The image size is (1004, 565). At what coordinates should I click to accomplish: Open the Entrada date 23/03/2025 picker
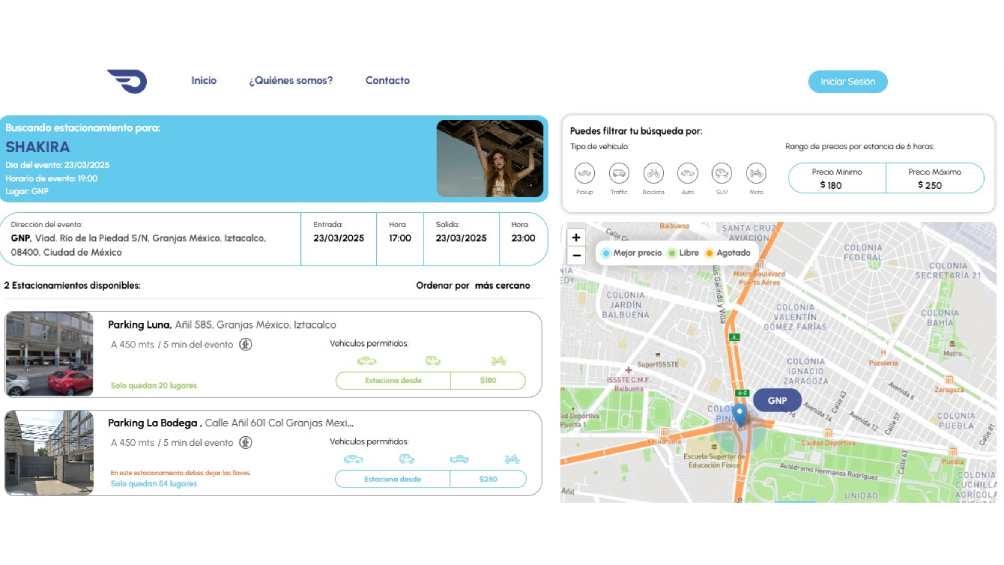pos(338,239)
